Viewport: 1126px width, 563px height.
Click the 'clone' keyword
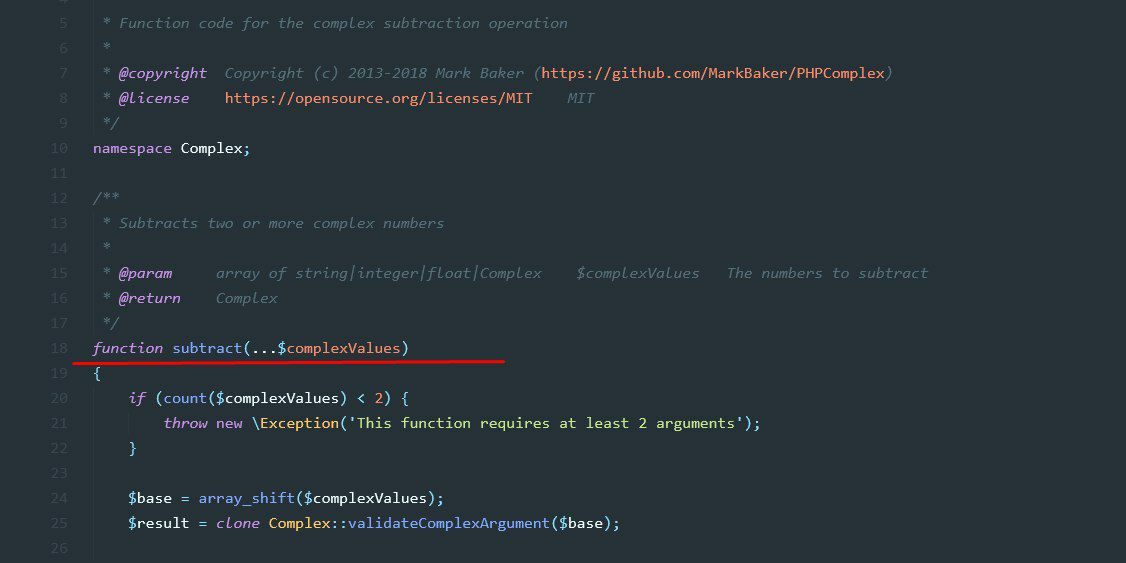click(x=238, y=524)
